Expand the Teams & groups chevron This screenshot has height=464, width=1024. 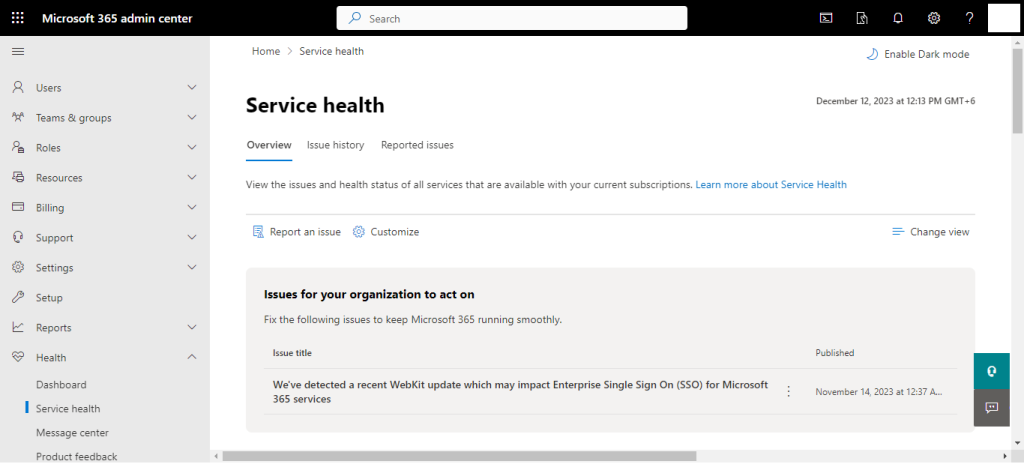(x=192, y=118)
